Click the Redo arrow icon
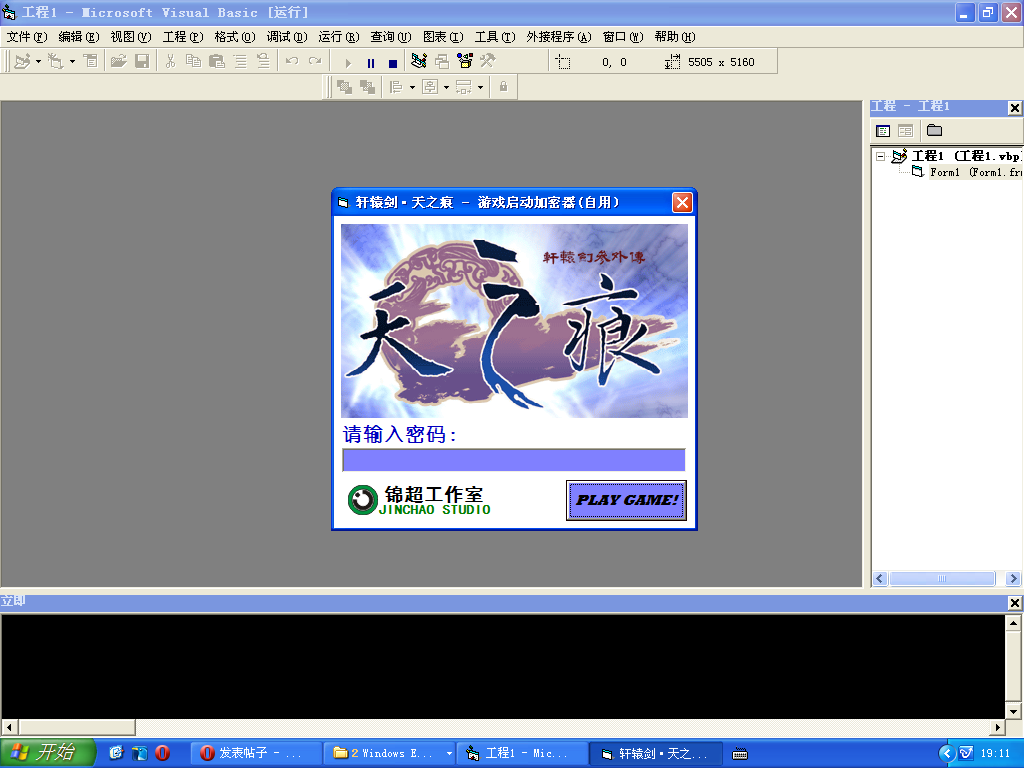Screen dimensions: 1024x768 coord(315,61)
